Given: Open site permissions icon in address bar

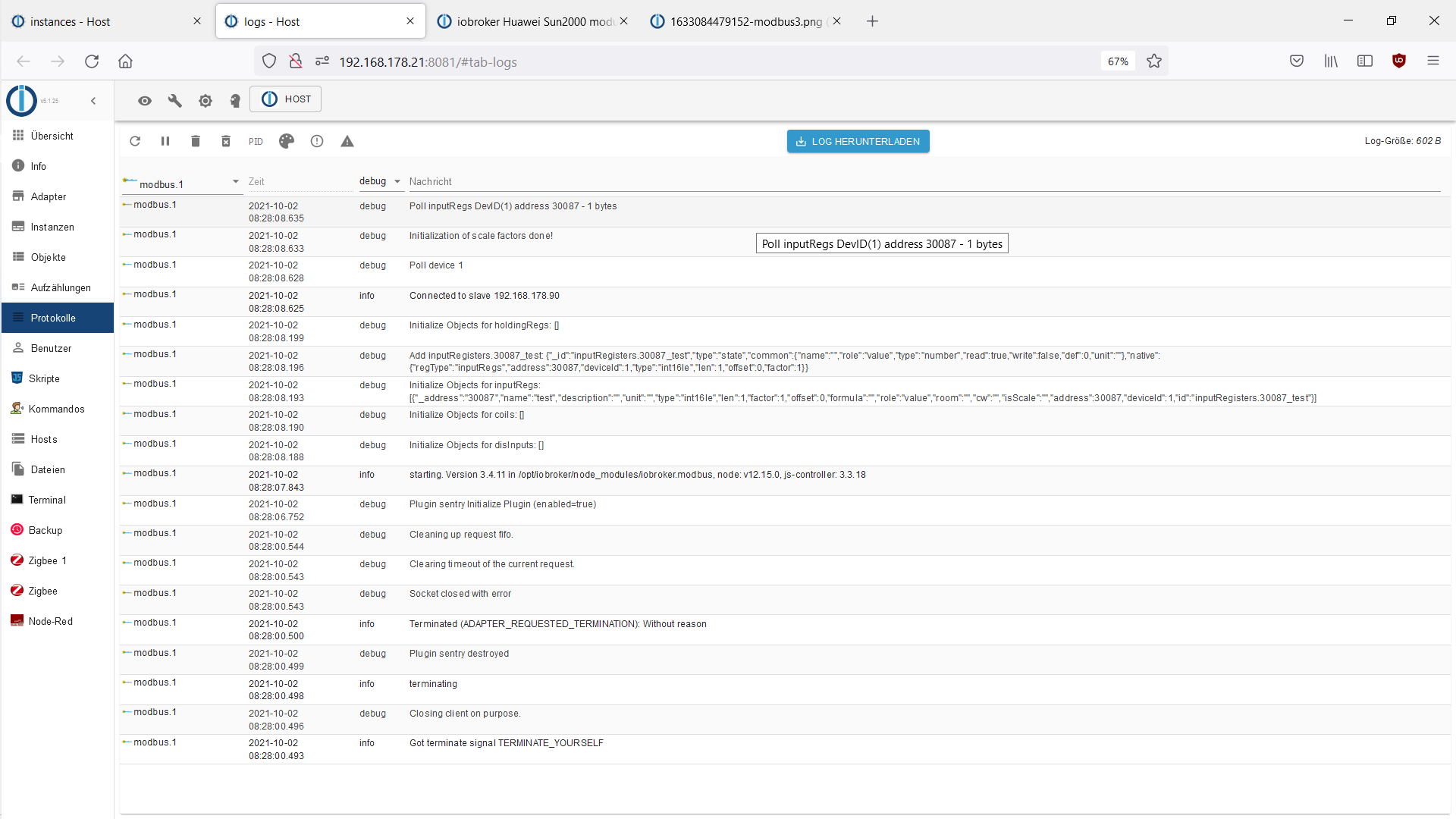Looking at the screenshot, I should point(322,61).
